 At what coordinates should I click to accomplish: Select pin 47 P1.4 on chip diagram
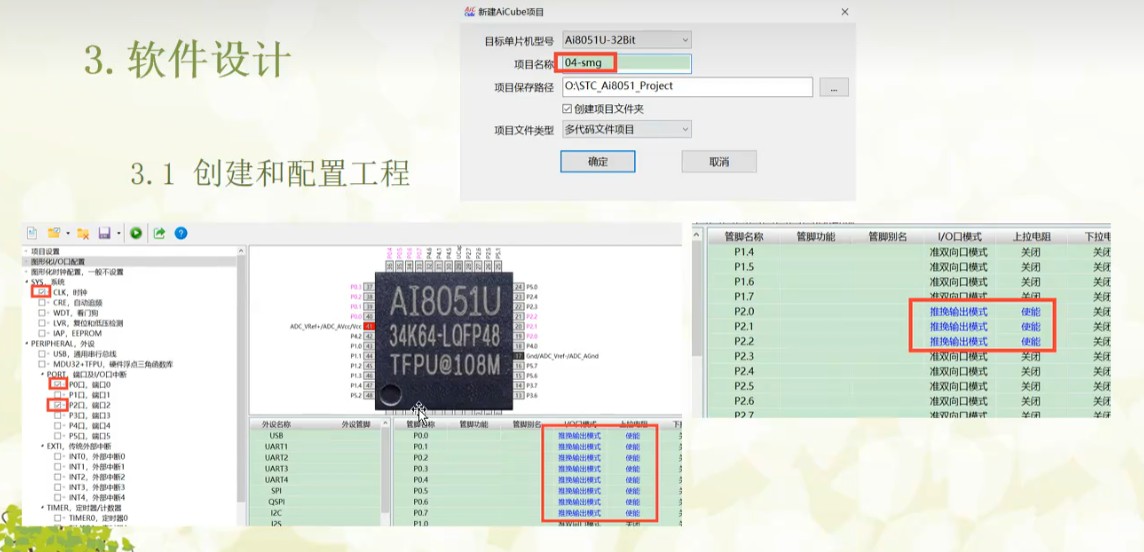[x=369, y=385]
